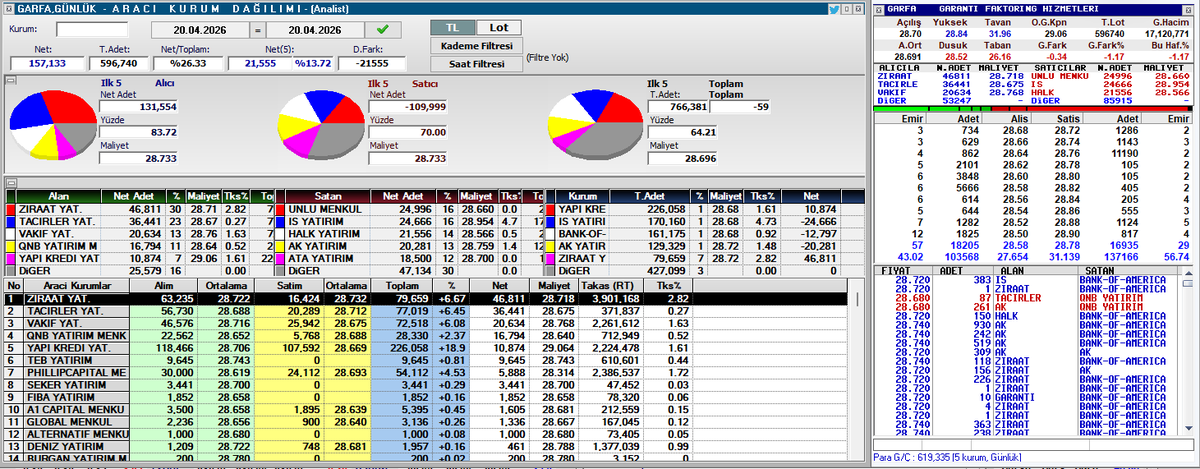The image size is (1200, 469).
Task: Open the Kademe Filtresi filter
Action: click(476, 46)
